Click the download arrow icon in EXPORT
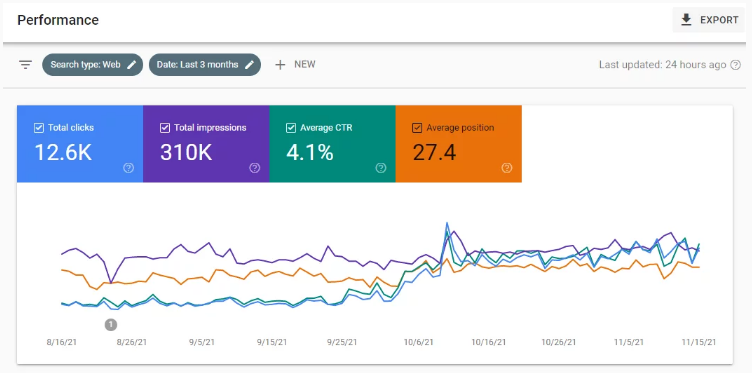 [687, 20]
